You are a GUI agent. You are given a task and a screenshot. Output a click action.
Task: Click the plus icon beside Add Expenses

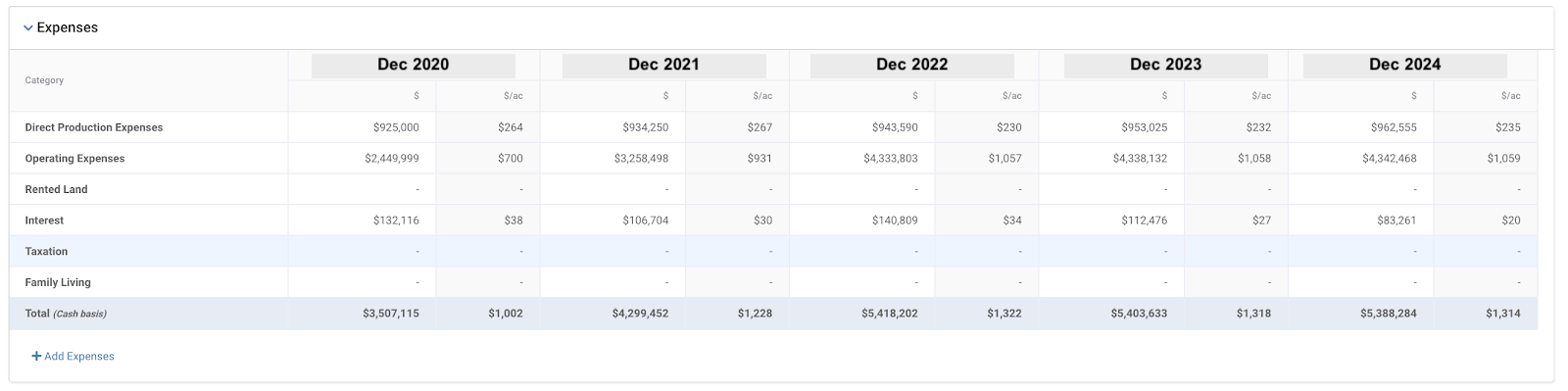[36, 357]
